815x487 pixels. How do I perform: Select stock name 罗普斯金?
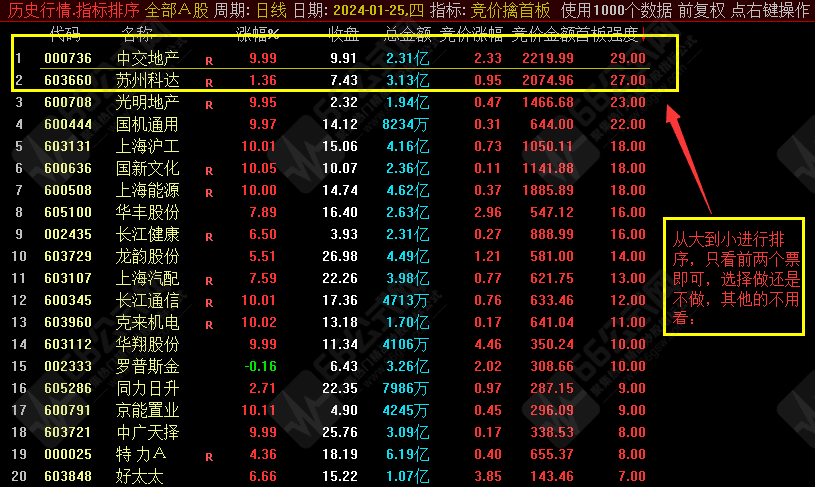(x=148, y=366)
